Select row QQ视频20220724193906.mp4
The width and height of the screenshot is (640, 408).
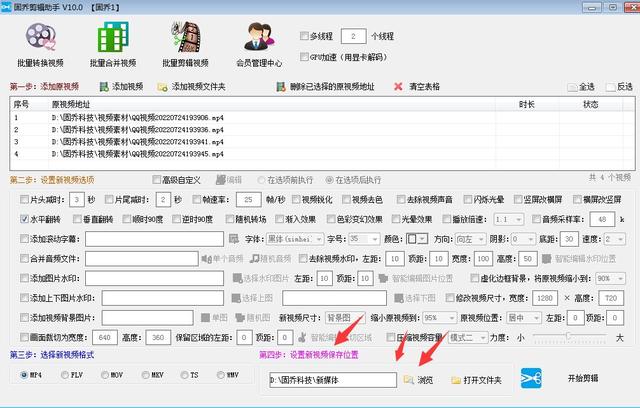(x=322, y=118)
